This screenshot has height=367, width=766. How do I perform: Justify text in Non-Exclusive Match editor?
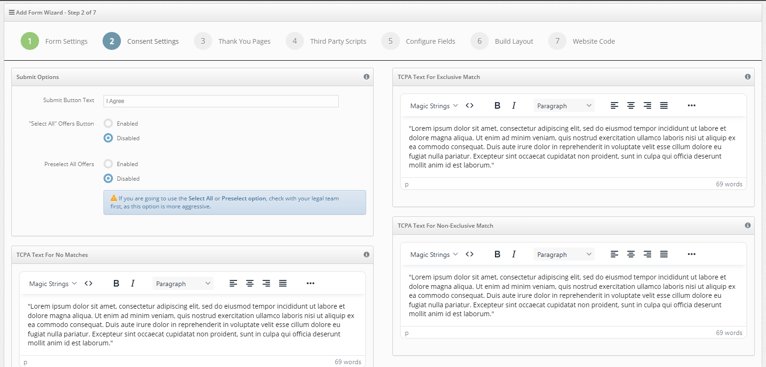point(664,254)
